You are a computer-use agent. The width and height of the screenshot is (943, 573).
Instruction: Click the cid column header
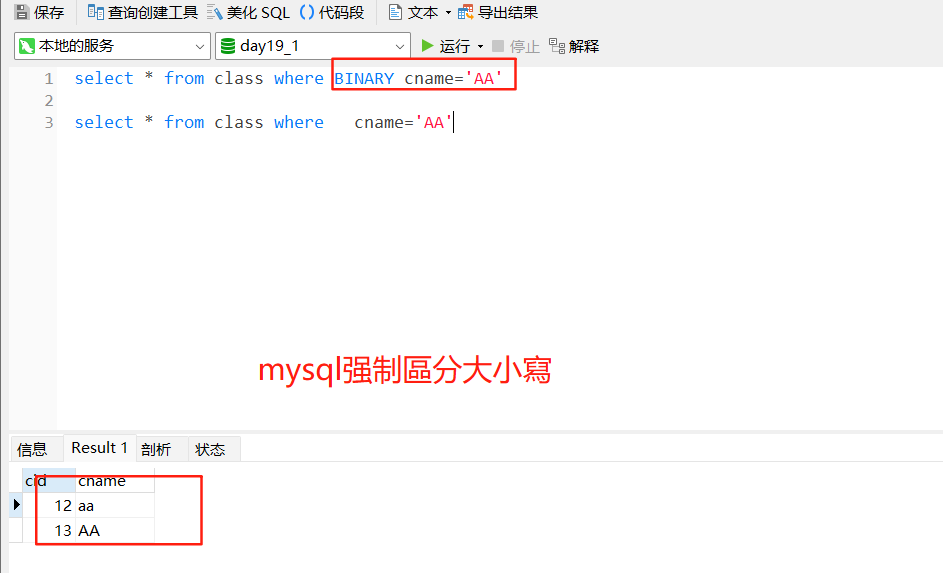tap(49, 481)
